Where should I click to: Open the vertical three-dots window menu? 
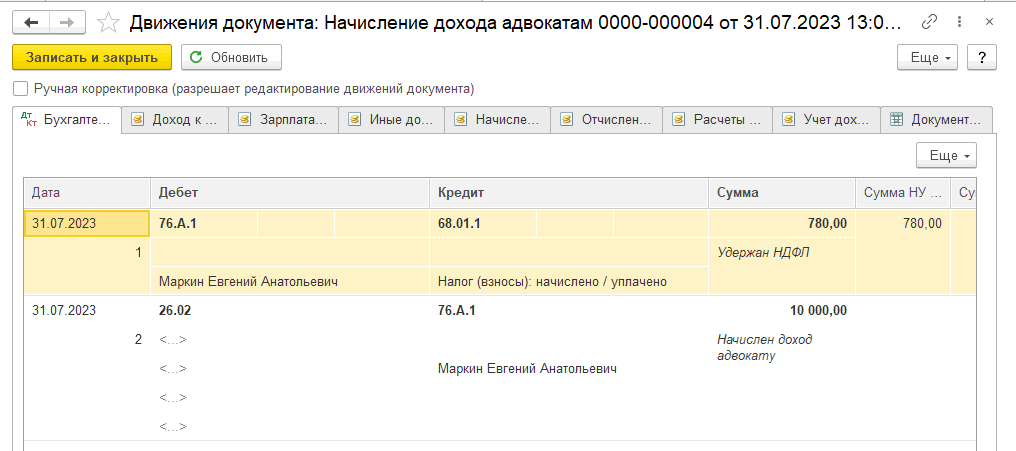[x=961, y=22]
